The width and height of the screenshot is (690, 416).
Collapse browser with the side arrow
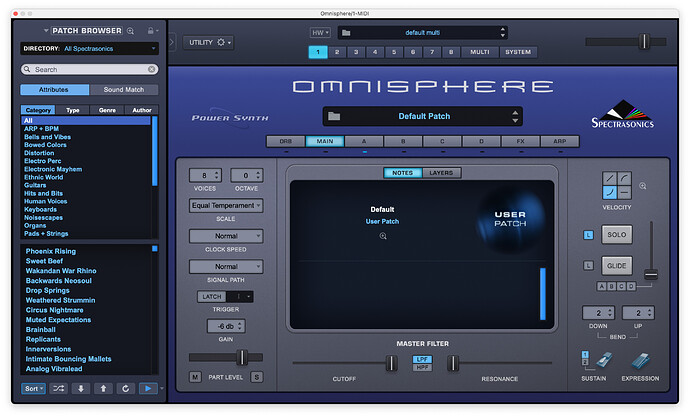(172, 42)
